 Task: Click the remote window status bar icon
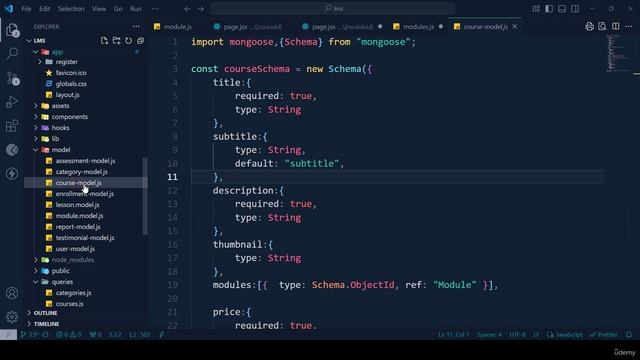8,335
